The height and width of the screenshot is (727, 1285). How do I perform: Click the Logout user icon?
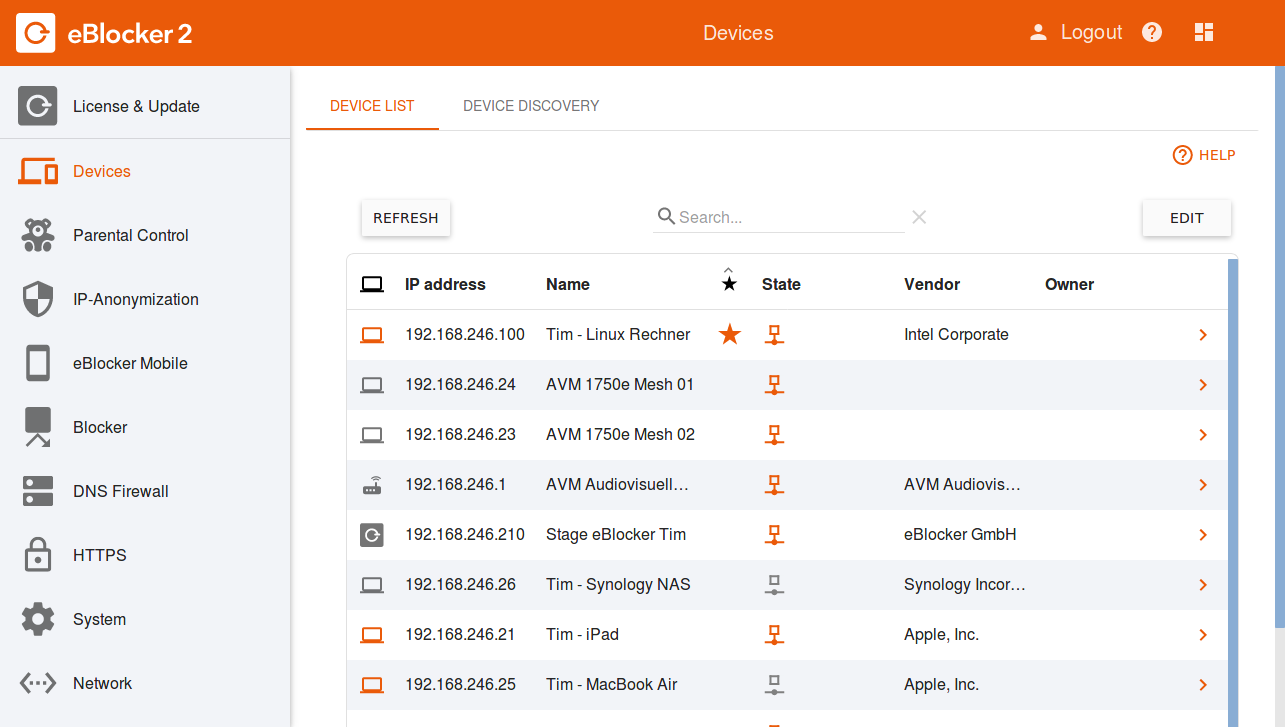(1039, 32)
